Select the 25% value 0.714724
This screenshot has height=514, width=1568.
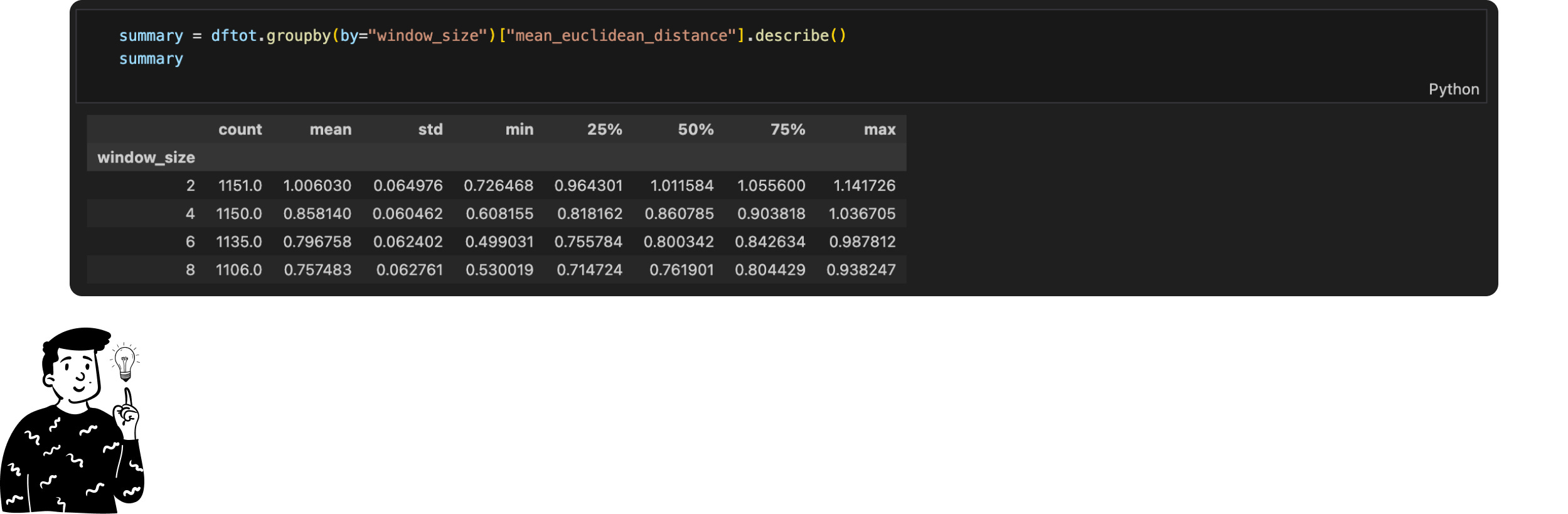(589, 270)
